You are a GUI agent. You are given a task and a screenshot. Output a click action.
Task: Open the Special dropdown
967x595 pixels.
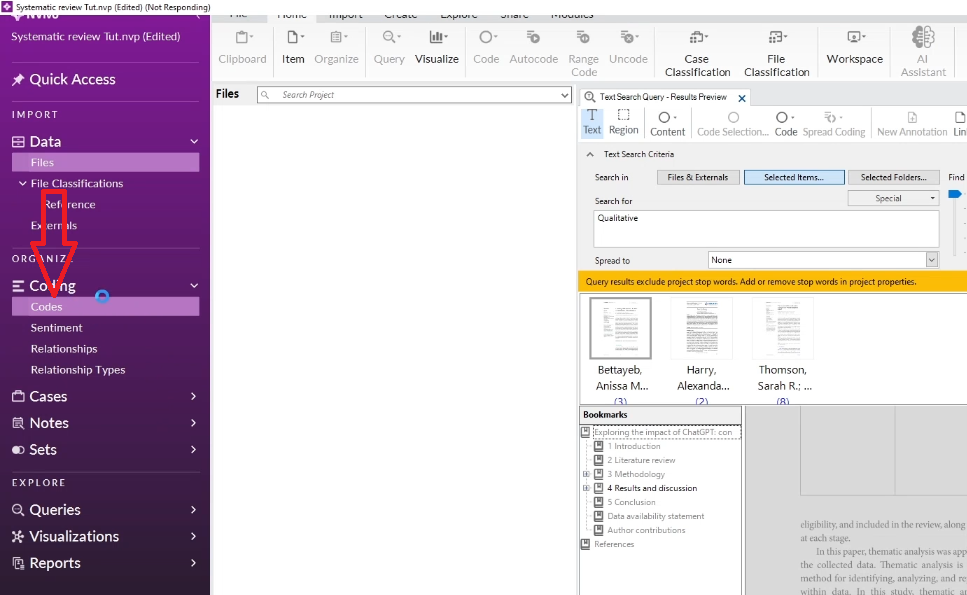tap(894, 198)
